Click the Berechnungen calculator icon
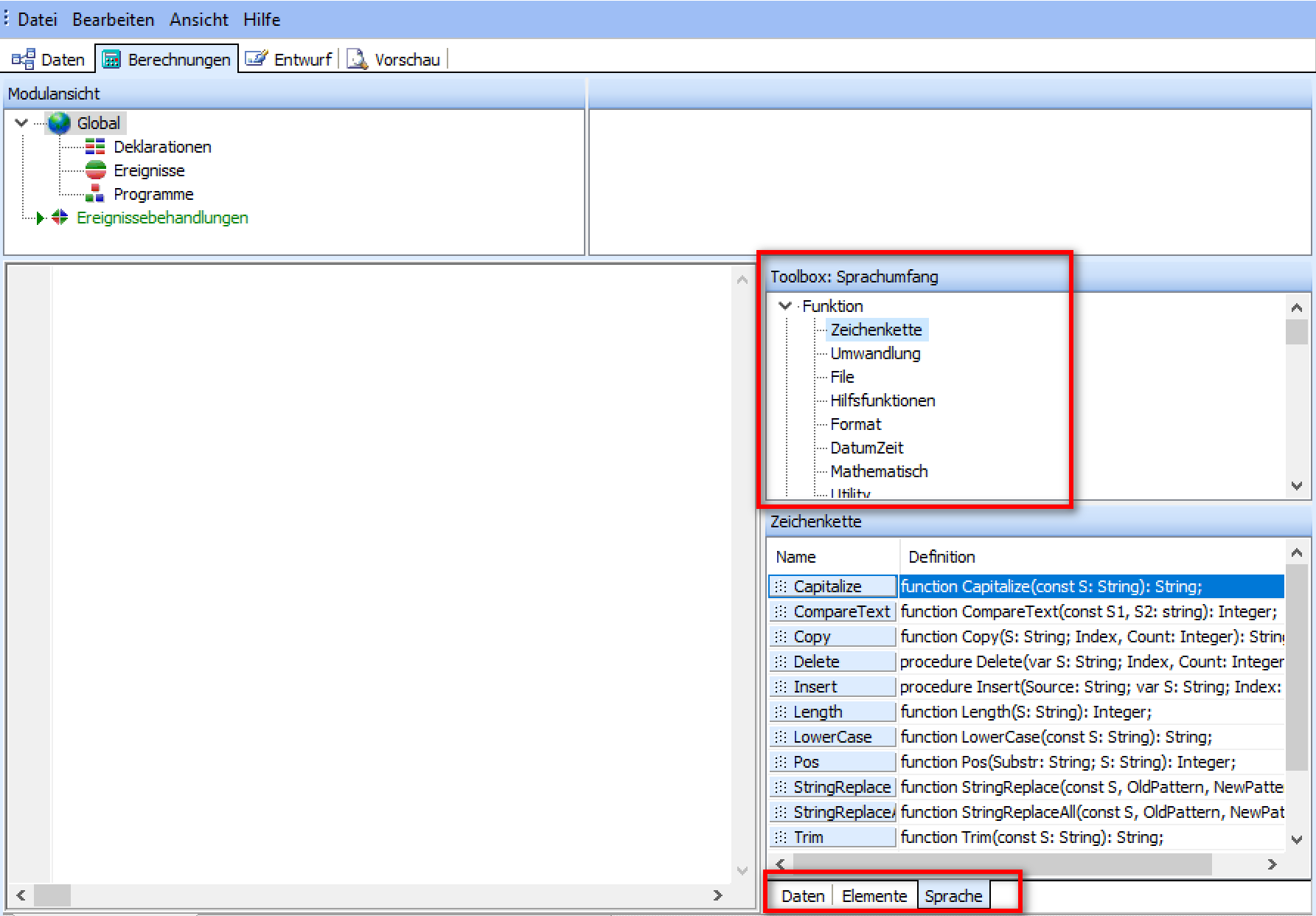Screen dimensions: 1316x916 (x=111, y=59)
